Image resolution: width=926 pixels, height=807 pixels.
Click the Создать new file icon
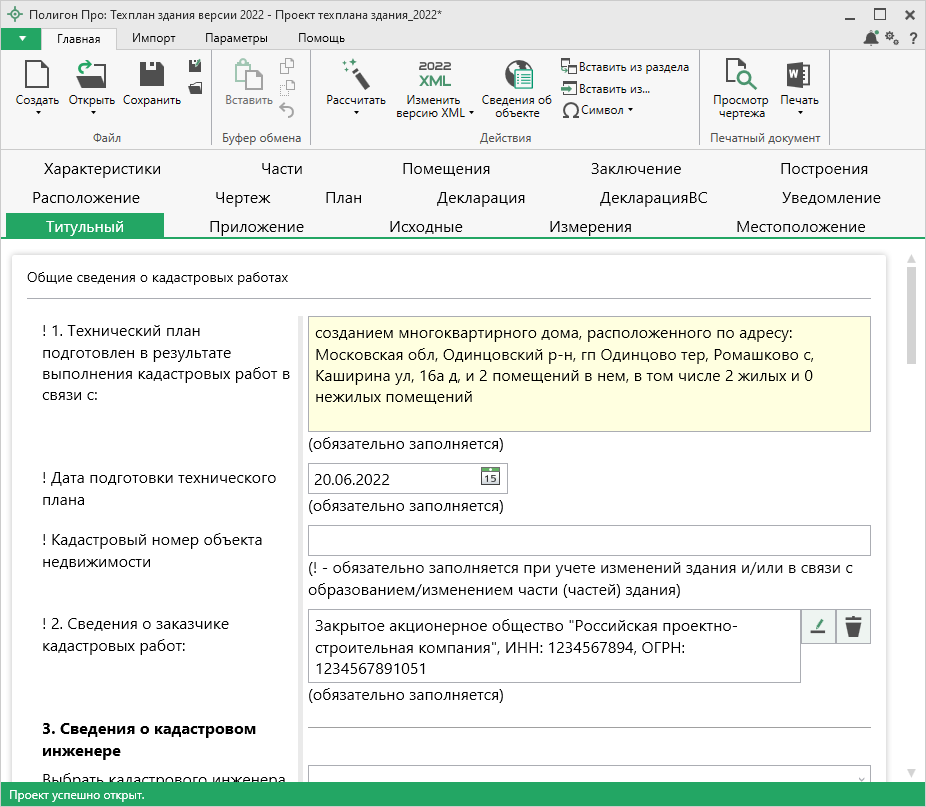(x=37, y=76)
